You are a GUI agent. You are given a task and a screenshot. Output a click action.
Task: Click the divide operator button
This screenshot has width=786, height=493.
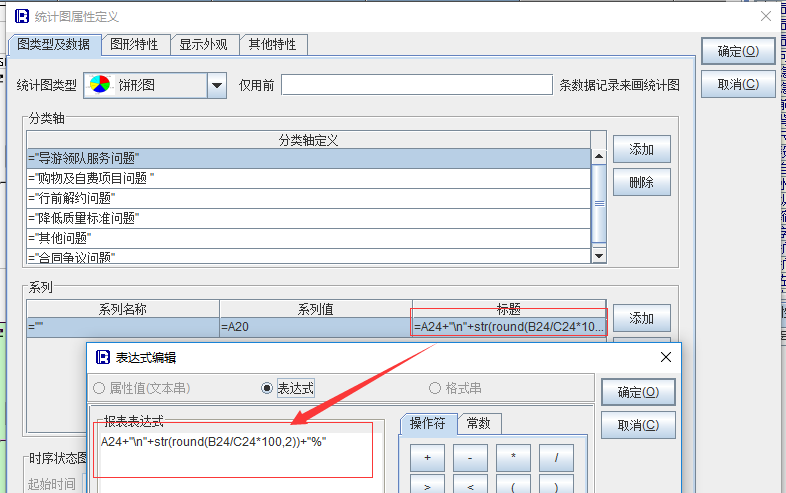point(556,457)
